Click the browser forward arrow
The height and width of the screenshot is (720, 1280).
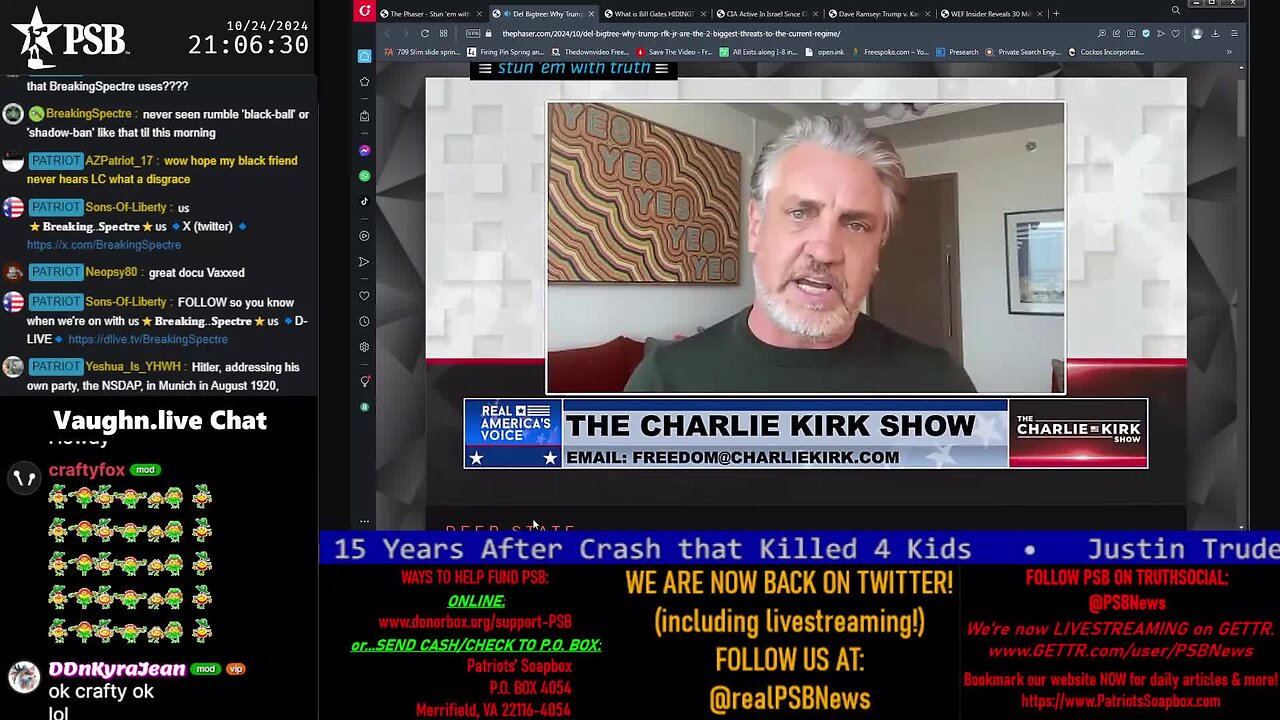[406, 33]
